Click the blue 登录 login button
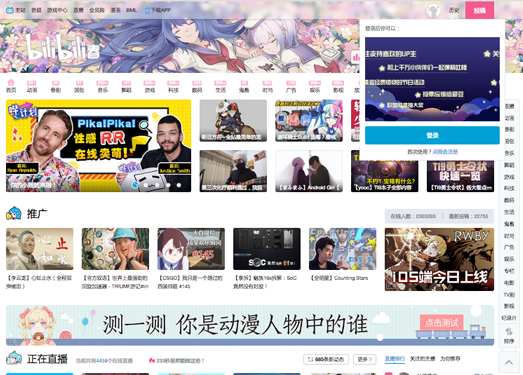 click(432, 135)
